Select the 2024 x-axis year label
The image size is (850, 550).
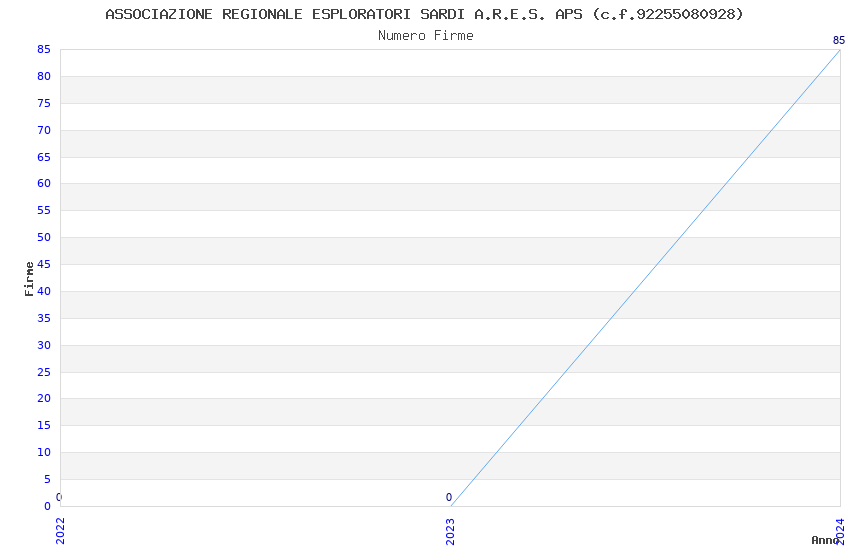(x=840, y=531)
